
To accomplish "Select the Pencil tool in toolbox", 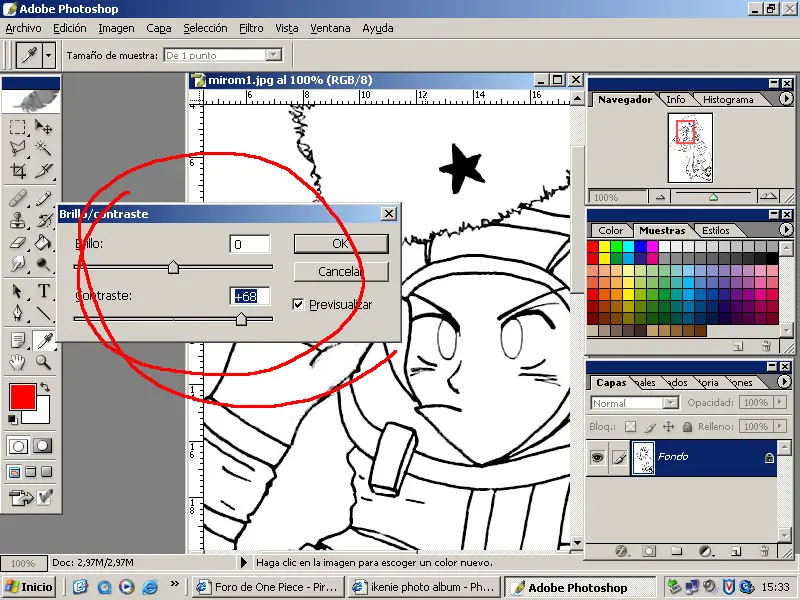I will coord(43,198).
